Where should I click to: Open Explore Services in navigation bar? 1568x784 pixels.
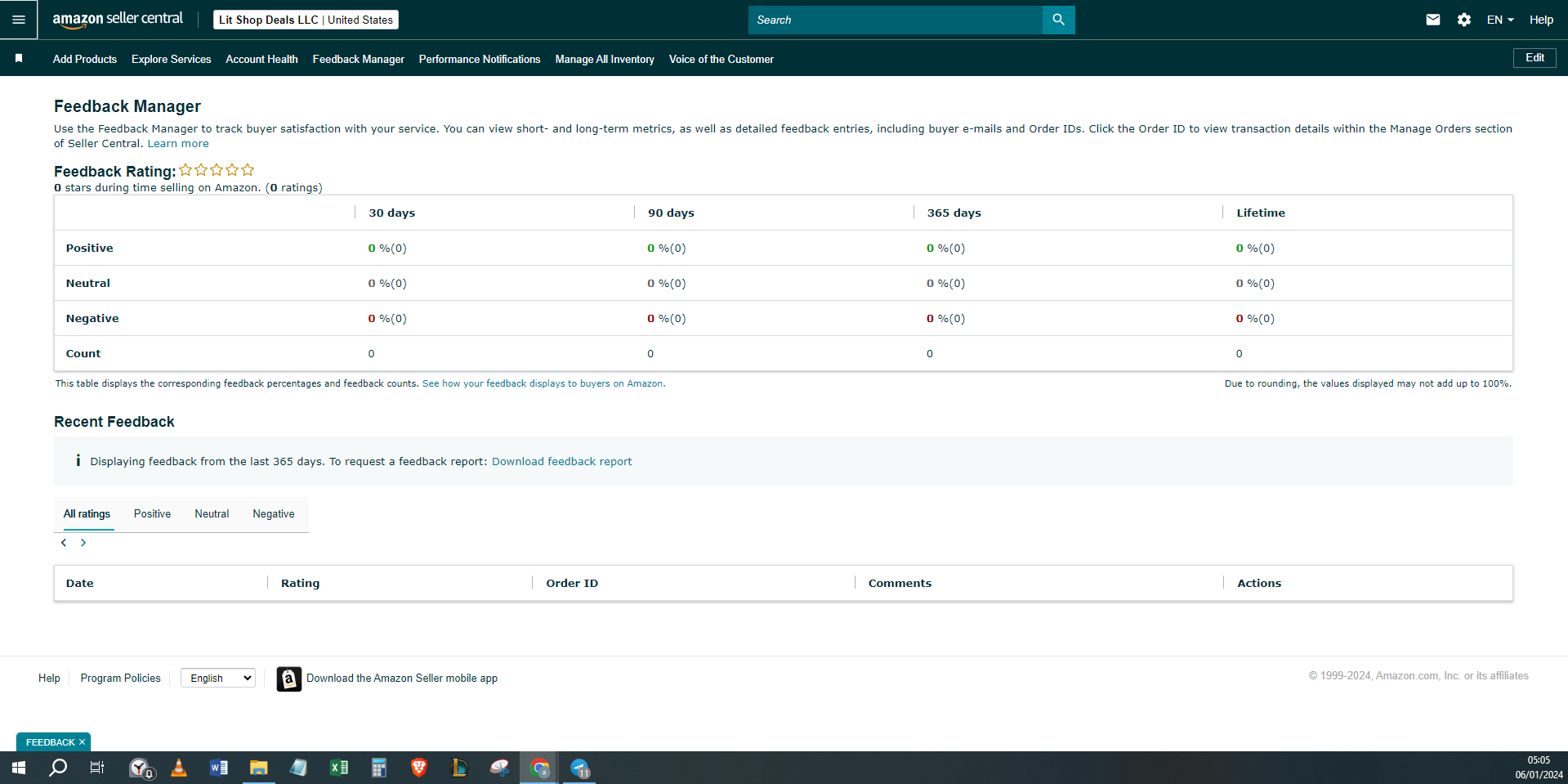(172, 59)
